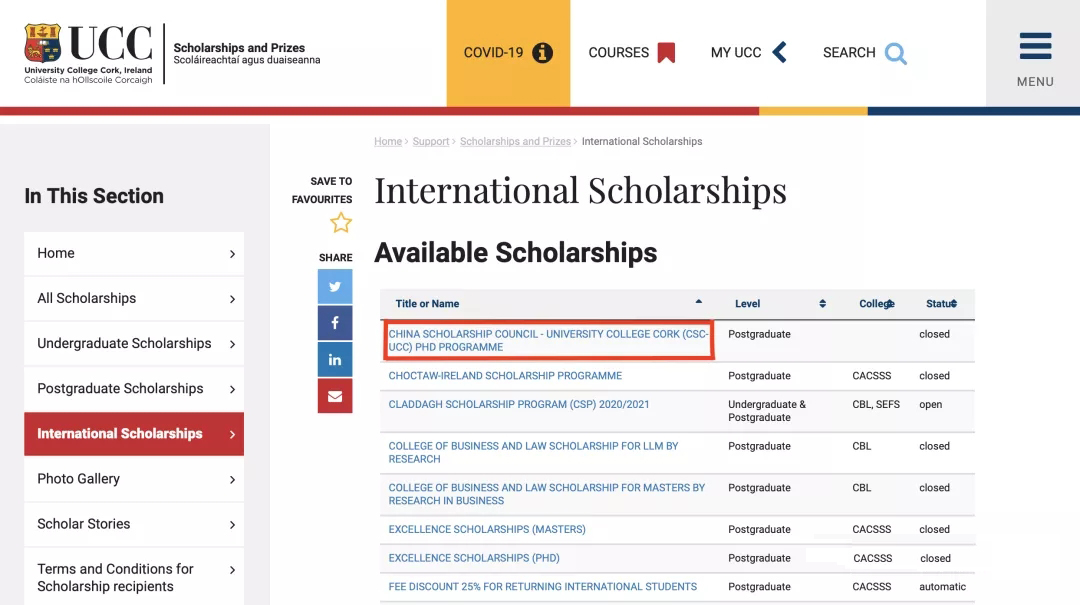Viewport: 1080px width, 605px height.
Task: Open Scholar Stories sidebar item
Action: pyautogui.click(x=134, y=524)
